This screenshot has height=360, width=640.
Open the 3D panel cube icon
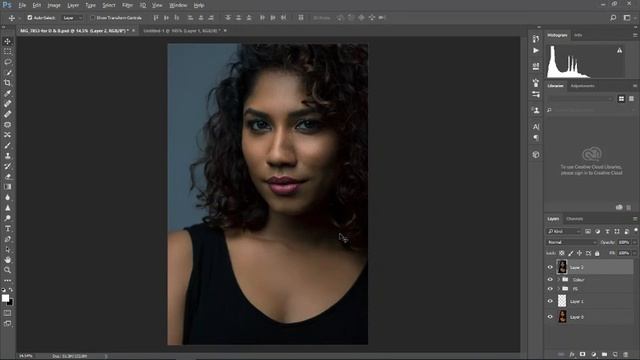tap(536, 155)
